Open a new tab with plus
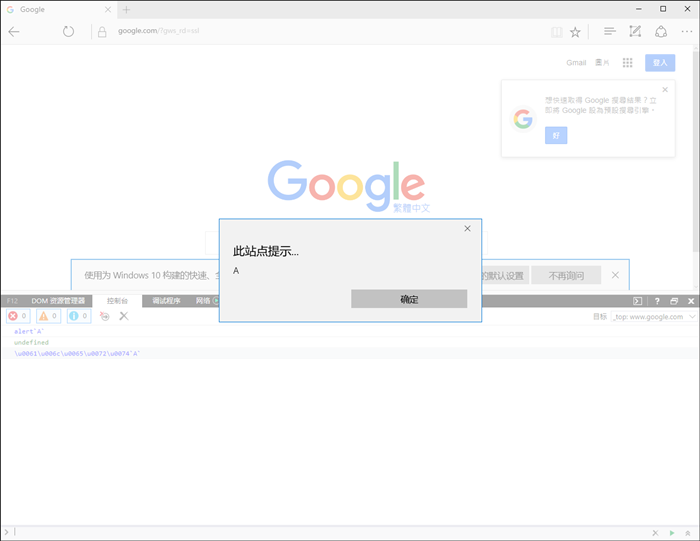The height and width of the screenshot is (541, 700). pyautogui.click(x=126, y=9)
